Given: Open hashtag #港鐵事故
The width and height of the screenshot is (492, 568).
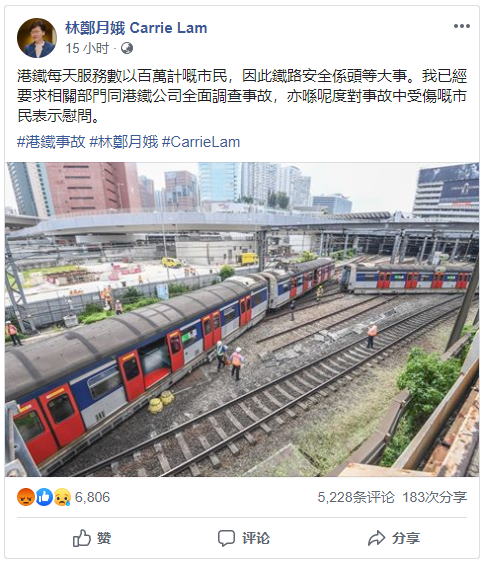Looking at the screenshot, I should [51, 142].
